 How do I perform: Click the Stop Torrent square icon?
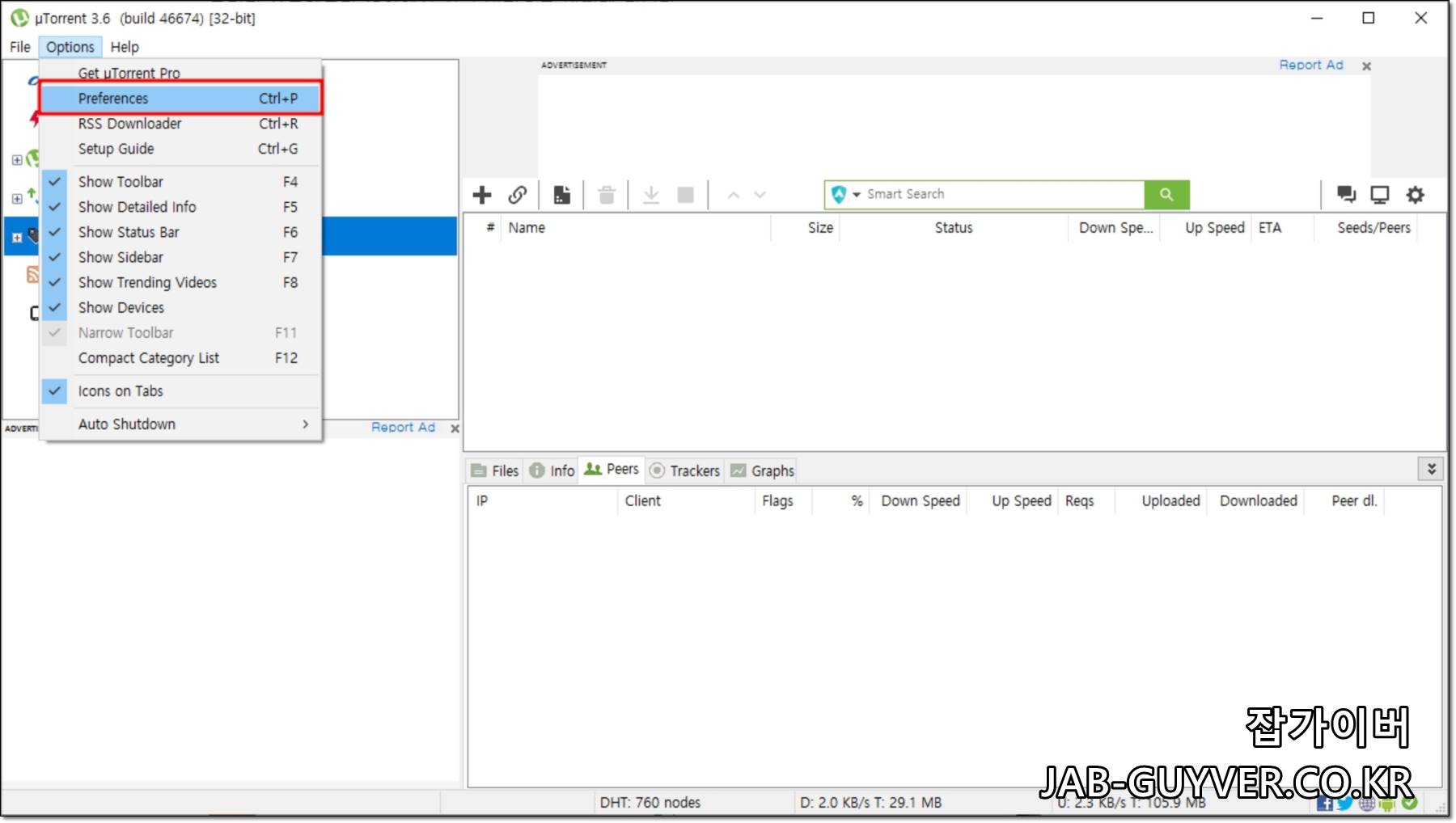tap(685, 195)
